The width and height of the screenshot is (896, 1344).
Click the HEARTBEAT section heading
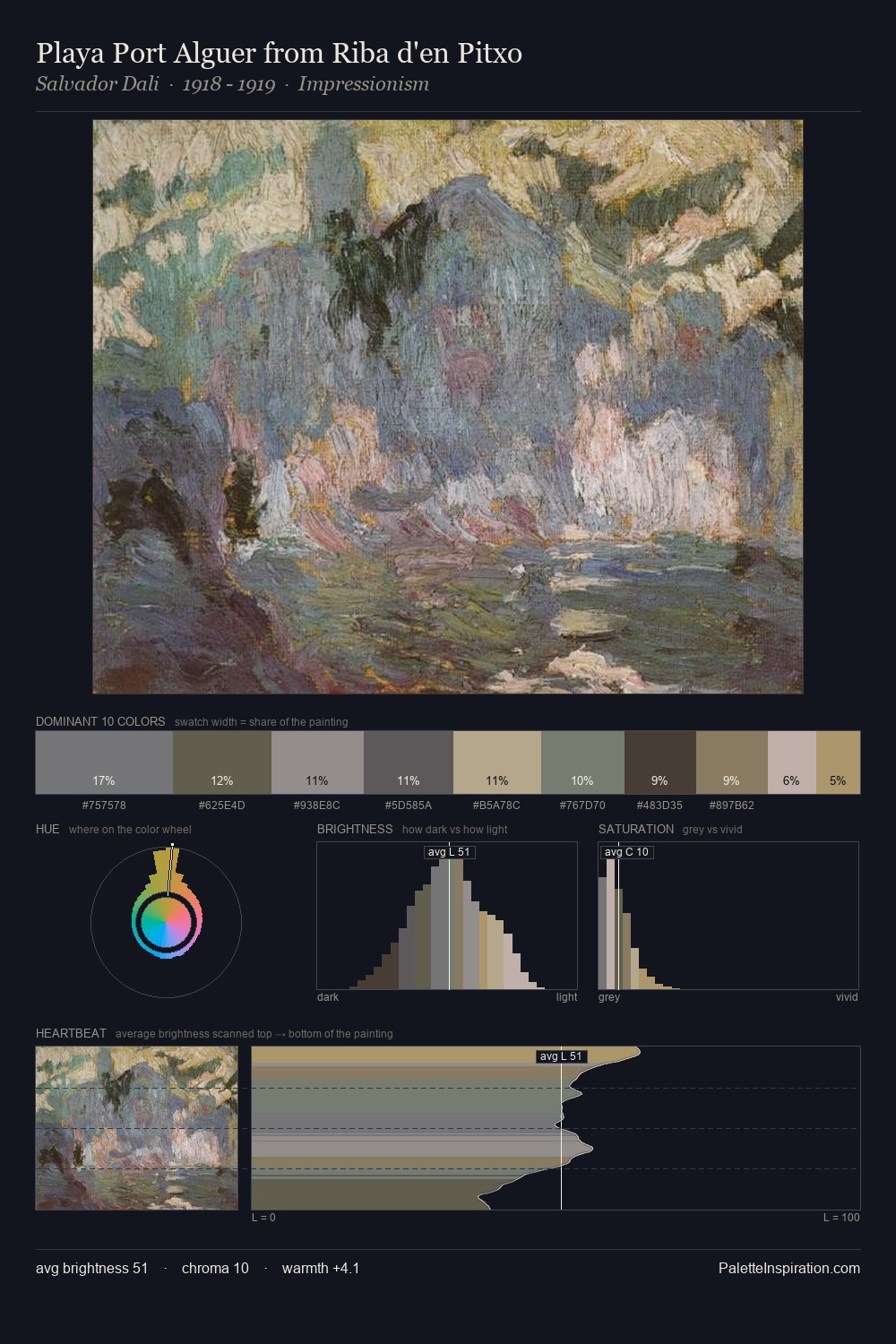coord(71,1033)
